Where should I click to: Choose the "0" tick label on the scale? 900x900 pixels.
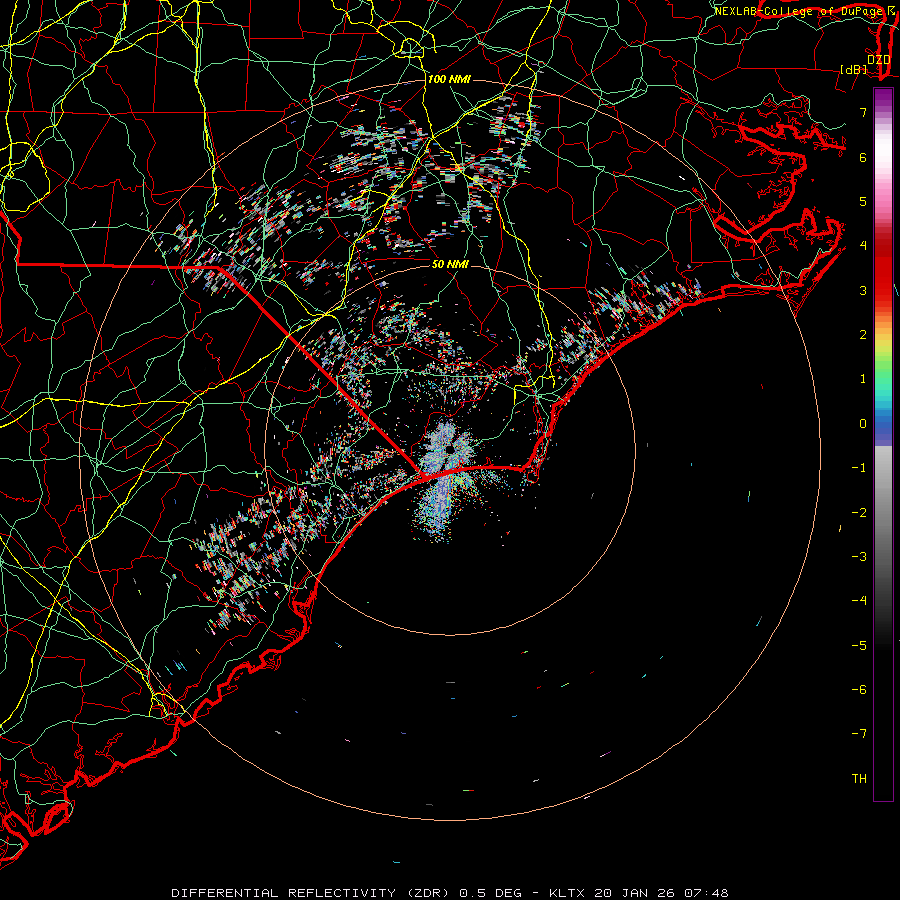(x=863, y=424)
